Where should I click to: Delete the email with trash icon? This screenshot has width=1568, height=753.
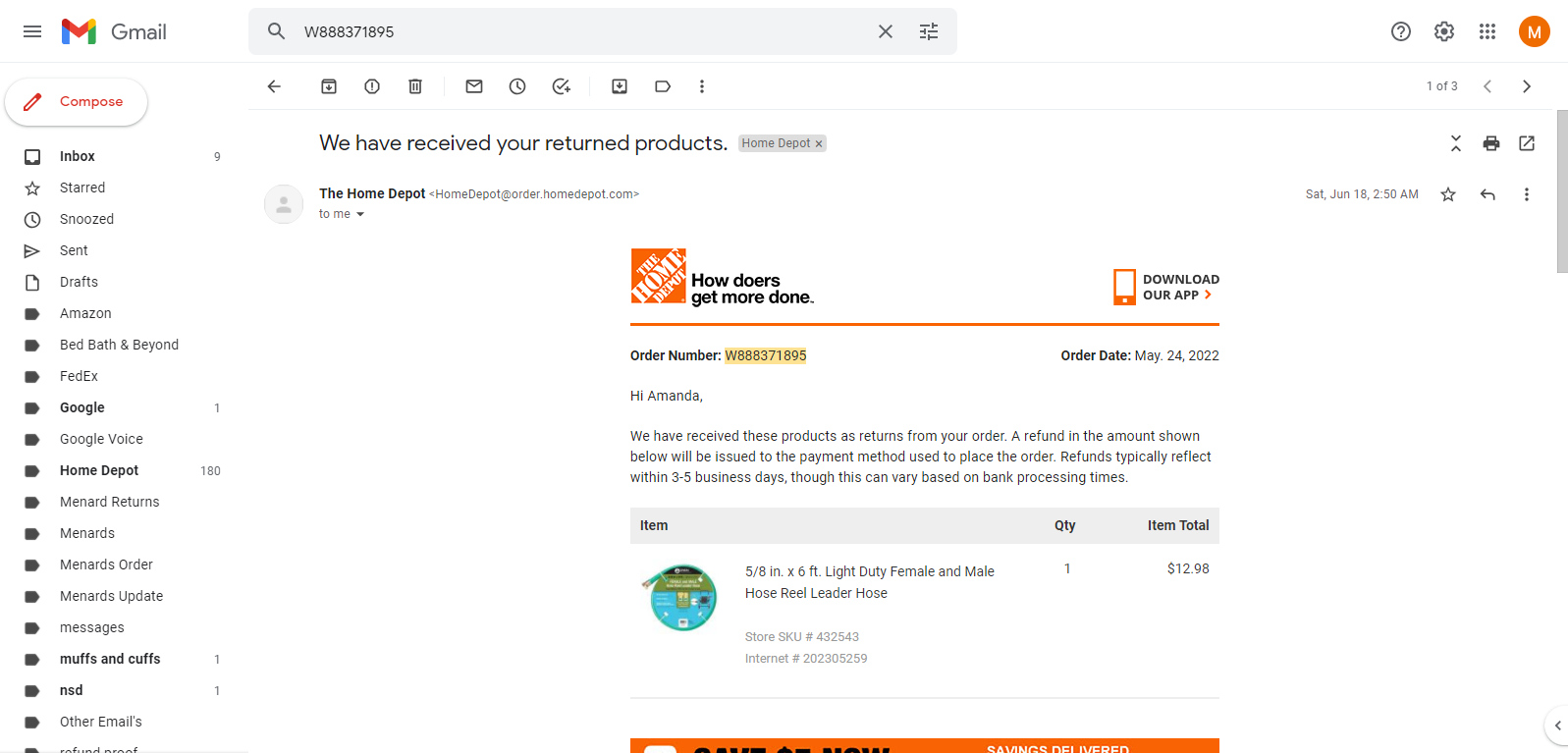(x=415, y=86)
